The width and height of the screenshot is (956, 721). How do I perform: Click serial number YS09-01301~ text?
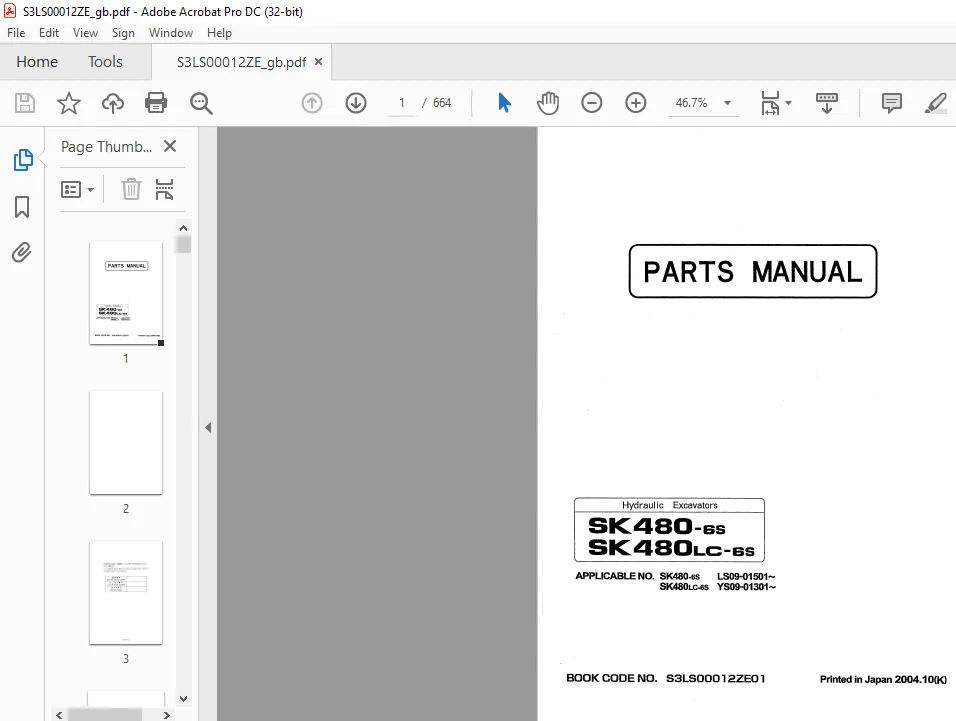(746, 587)
